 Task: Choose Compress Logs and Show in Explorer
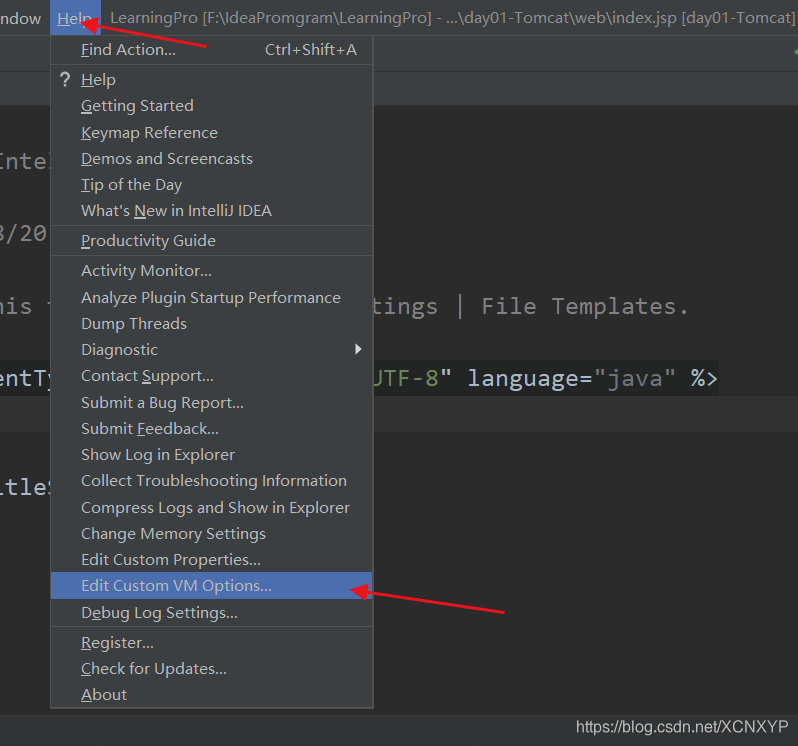click(x=211, y=507)
